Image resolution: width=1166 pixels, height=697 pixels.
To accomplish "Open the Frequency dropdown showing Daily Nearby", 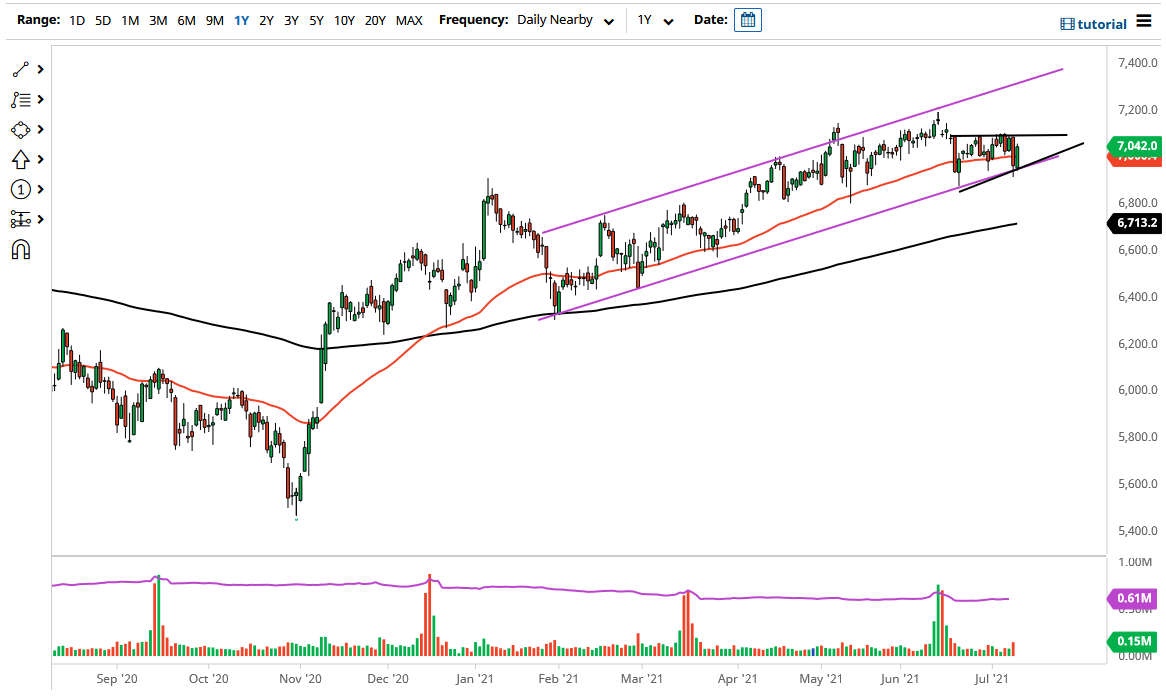I will pyautogui.click(x=564, y=19).
